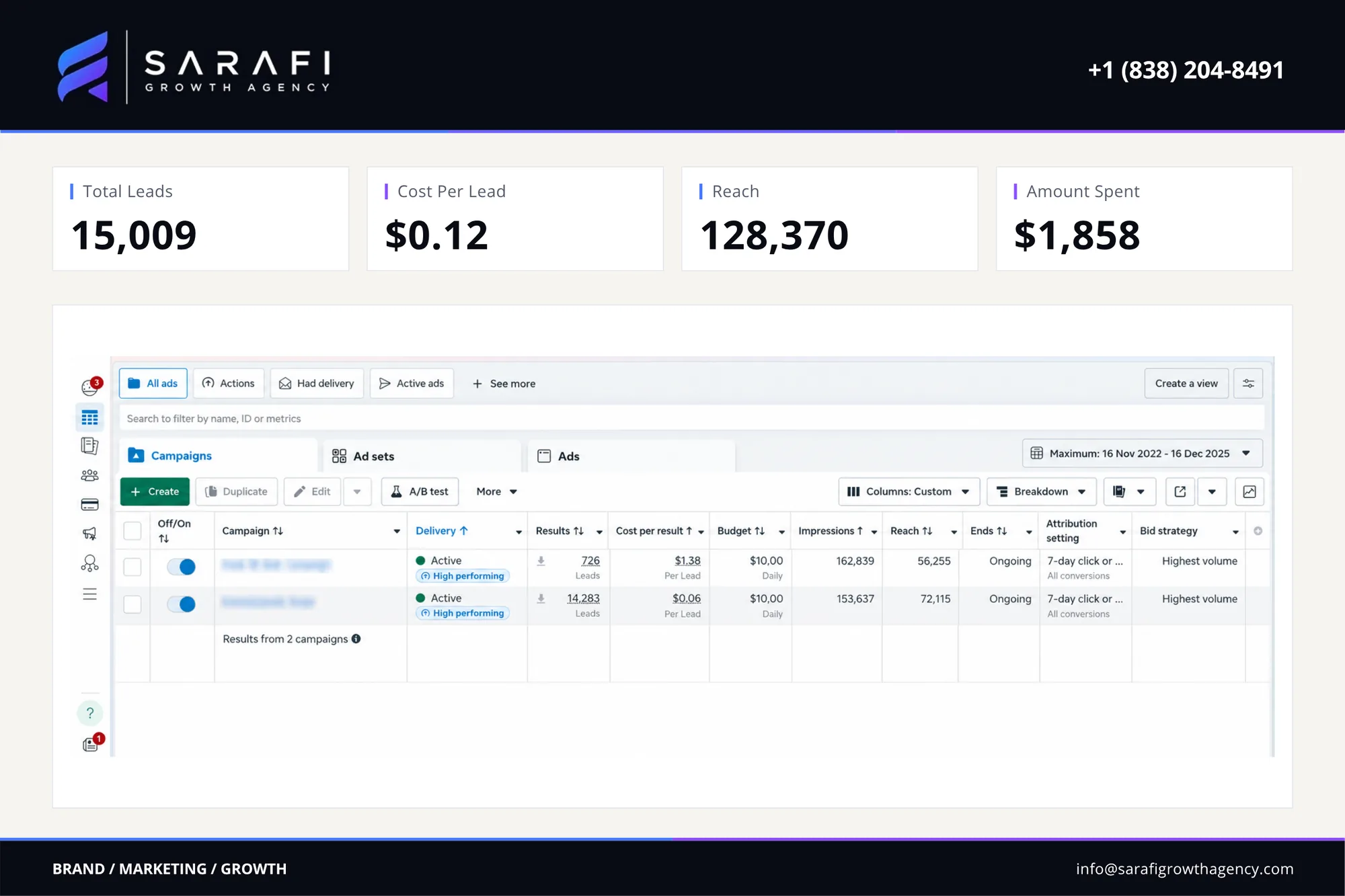Click Create a view button
The width and height of the screenshot is (1345, 896).
point(1186,383)
